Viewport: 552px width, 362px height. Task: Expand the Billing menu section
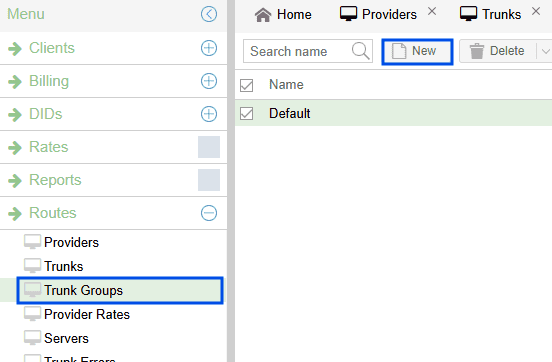209,81
